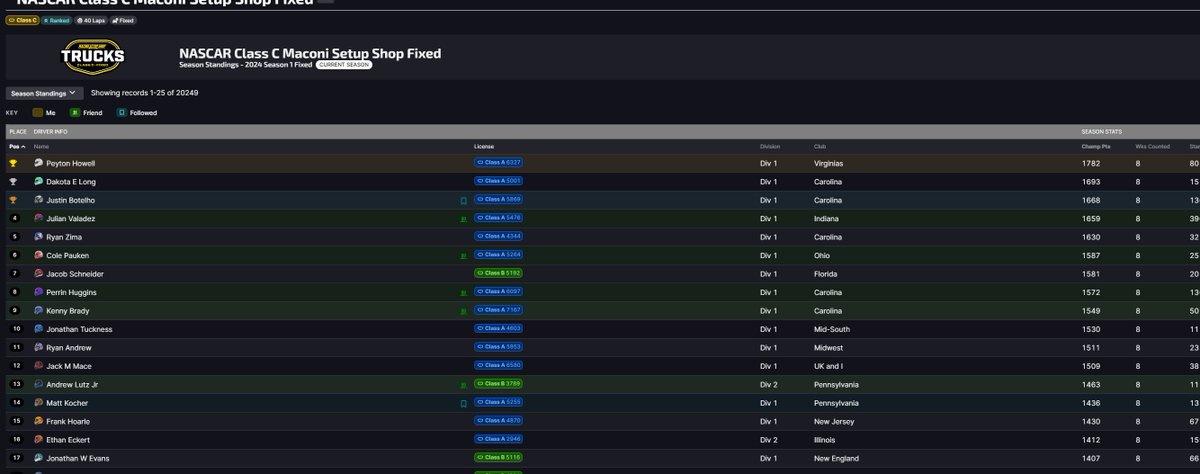Click the Class A 2946 license badge

point(498,439)
